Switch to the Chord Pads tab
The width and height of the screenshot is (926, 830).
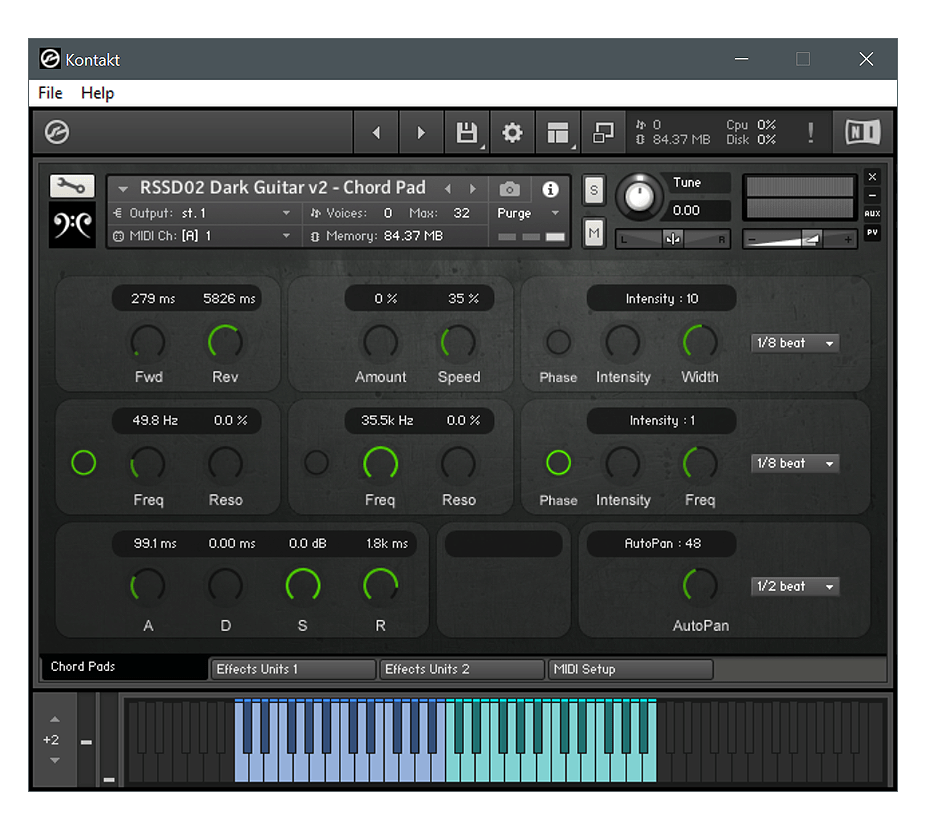coord(124,666)
